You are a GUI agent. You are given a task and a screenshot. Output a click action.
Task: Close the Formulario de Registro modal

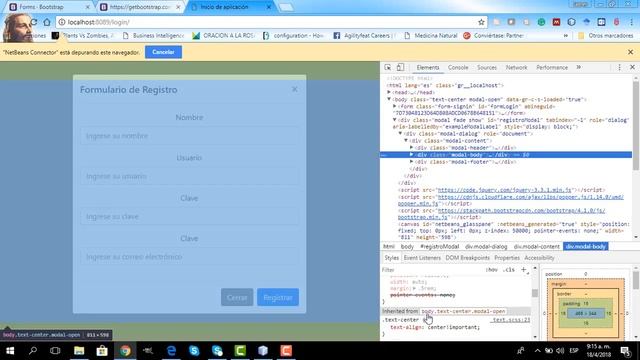pos(295,89)
